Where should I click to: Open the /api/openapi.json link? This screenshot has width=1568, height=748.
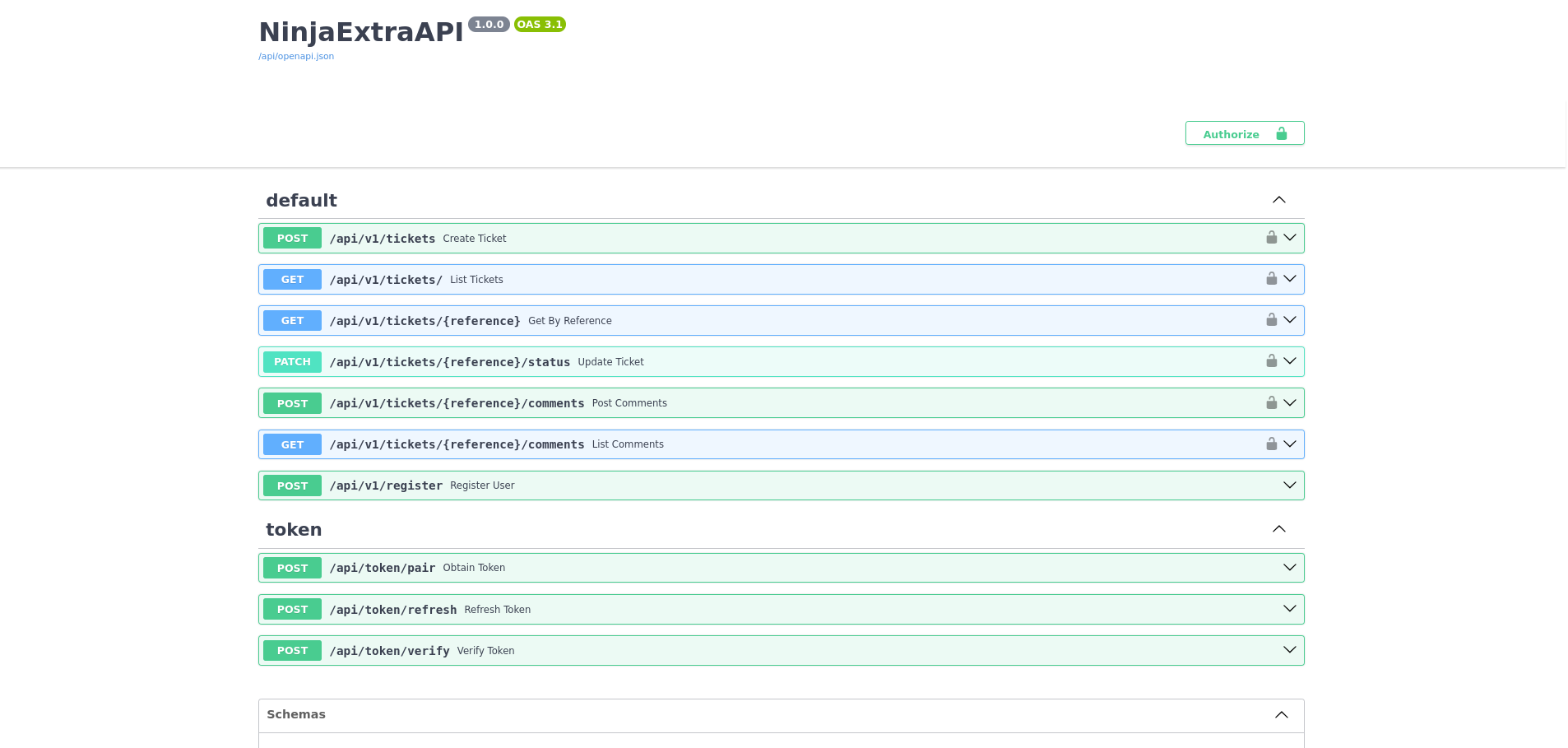[x=296, y=57]
